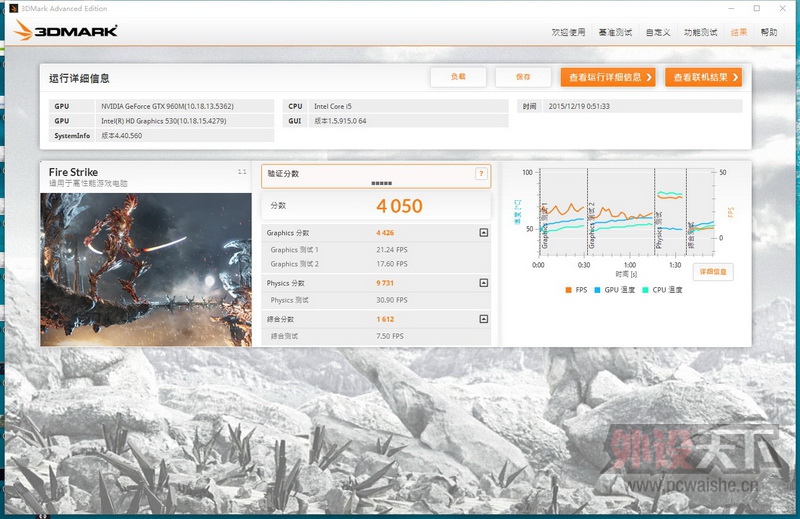The image size is (800, 519).
Task: Click the GPU 温度 blue legend swatch
Action: [x=597, y=290]
